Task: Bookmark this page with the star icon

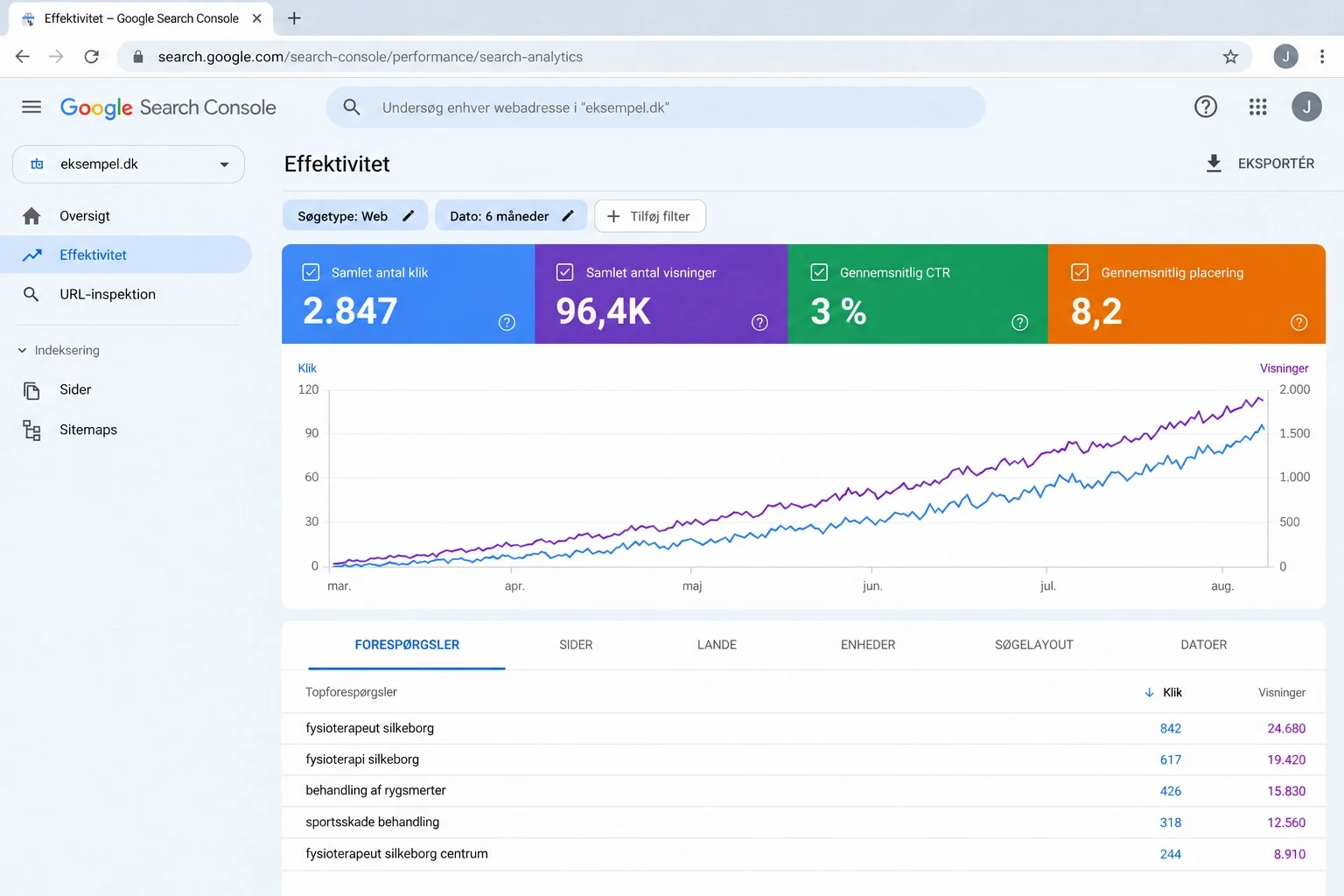Action: coord(1230,57)
